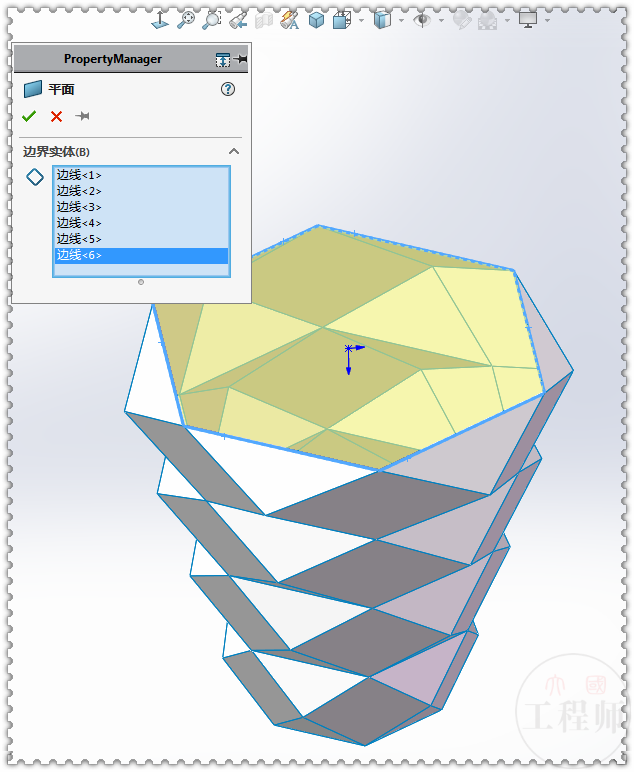Select 边线<3> in the list
Image resolution: width=634 pixels, height=772 pixels.
tap(141, 207)
